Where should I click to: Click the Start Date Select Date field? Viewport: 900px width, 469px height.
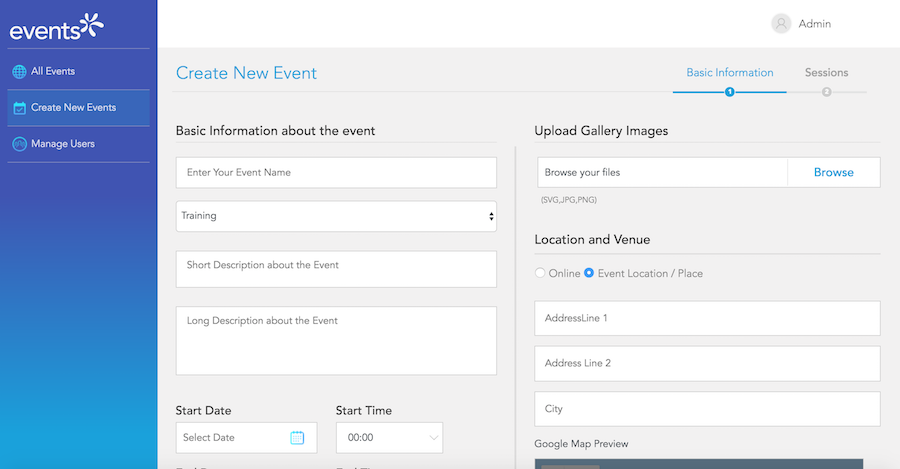(246, 437)
